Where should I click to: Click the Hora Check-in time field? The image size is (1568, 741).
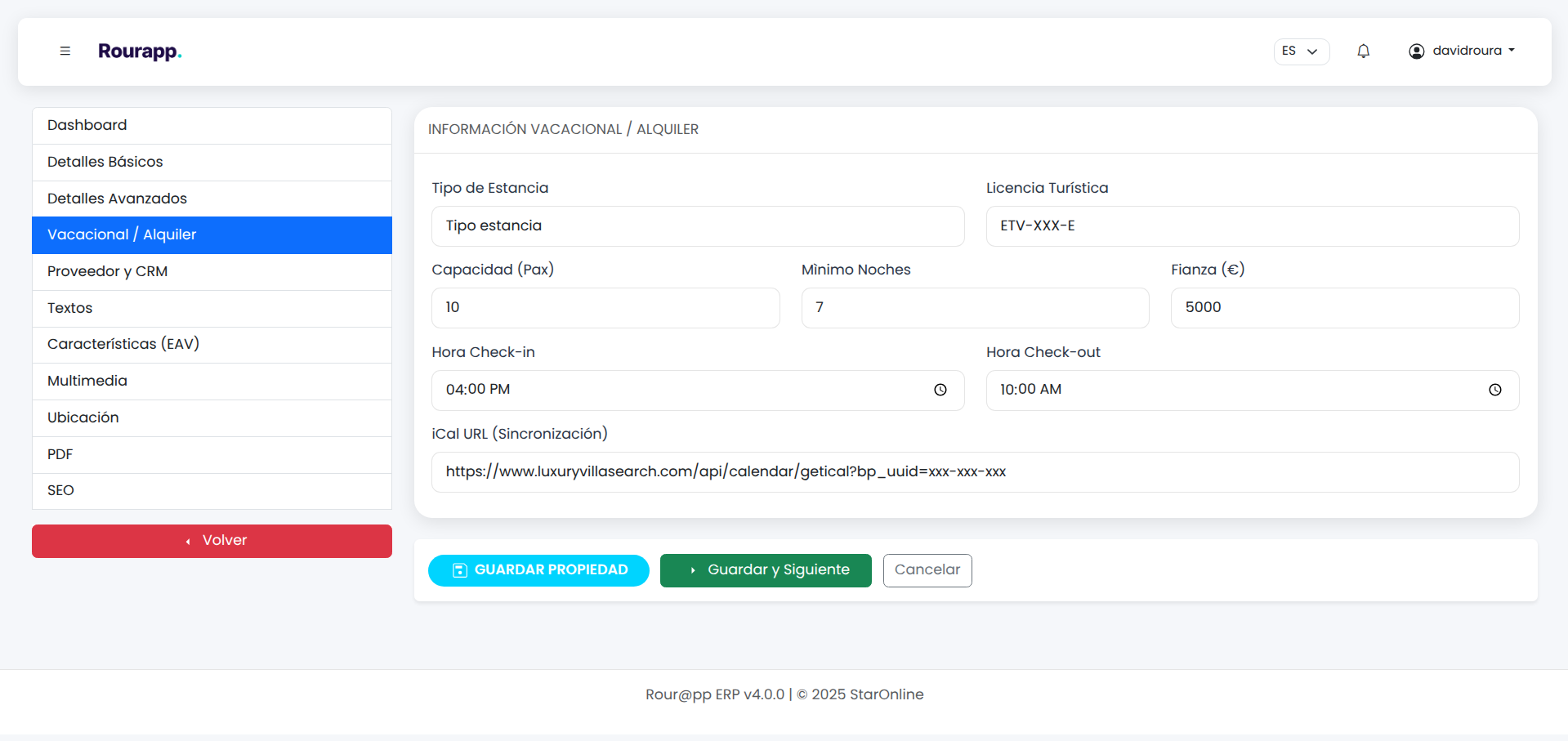(x=698, y=391)
